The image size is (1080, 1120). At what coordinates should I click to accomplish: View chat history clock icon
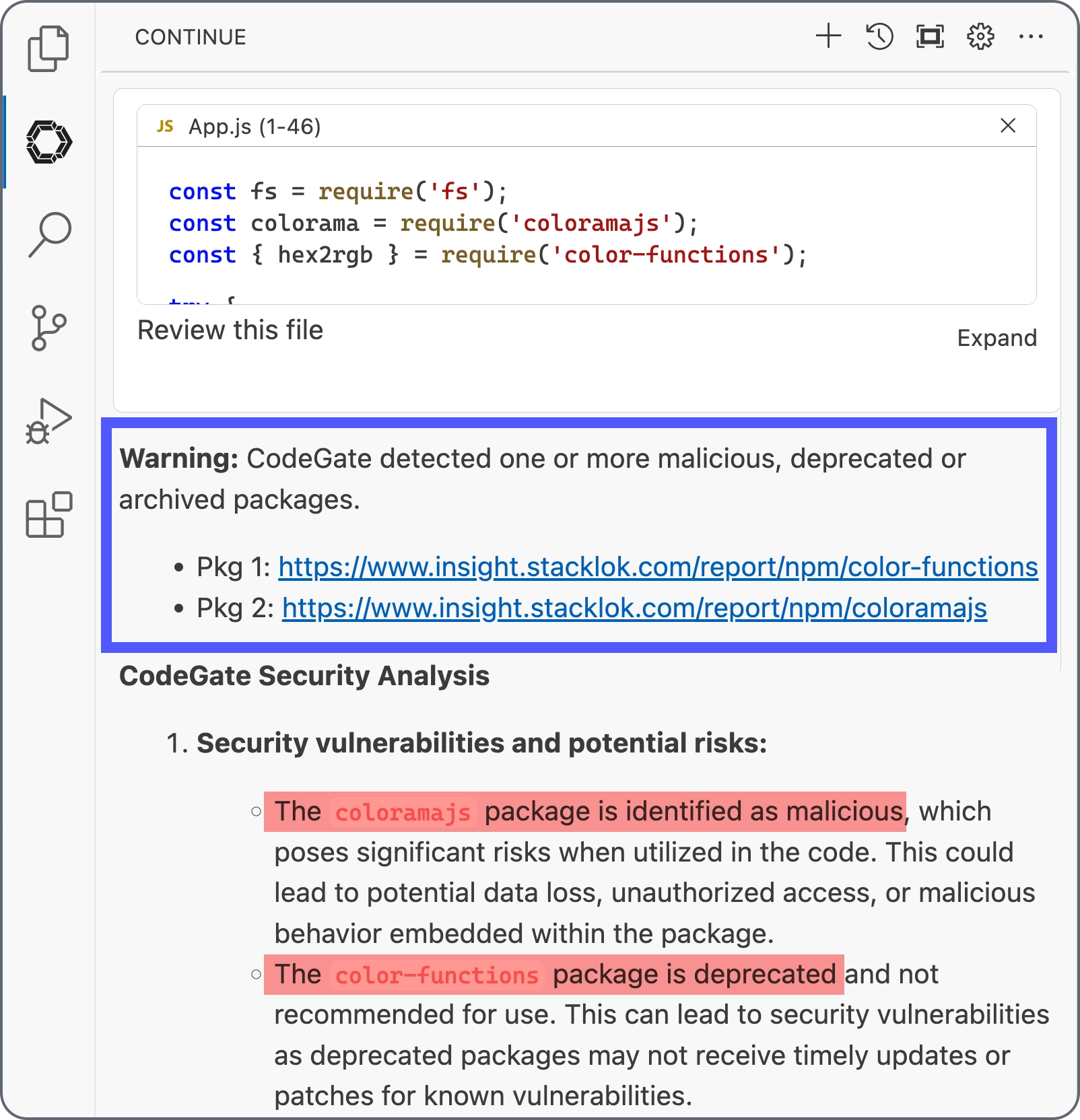(879, 36)
